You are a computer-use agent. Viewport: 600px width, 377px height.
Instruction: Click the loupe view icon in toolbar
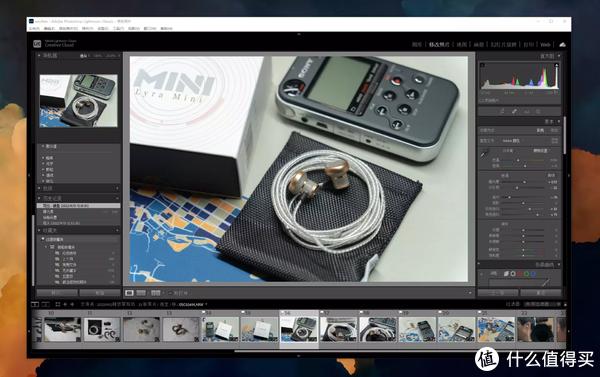[x=129, y=293]
